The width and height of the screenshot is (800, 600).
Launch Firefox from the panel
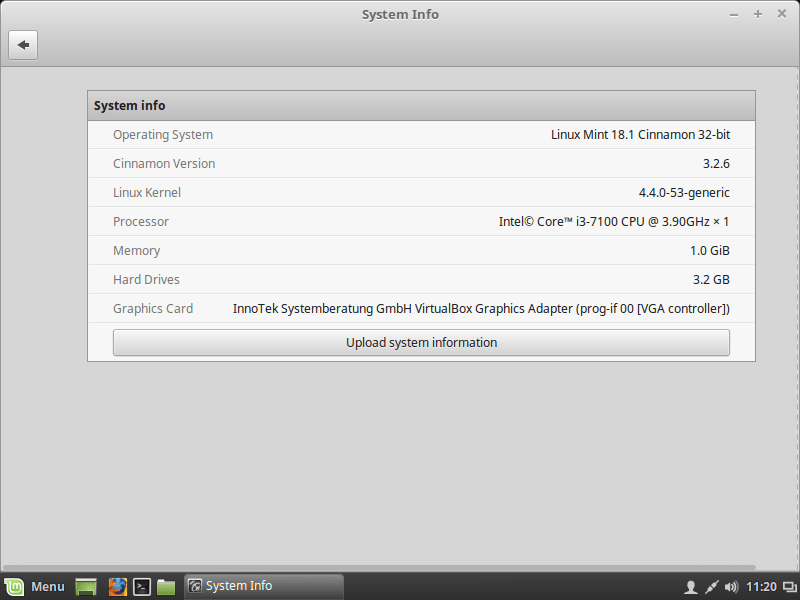coord(117,587)
